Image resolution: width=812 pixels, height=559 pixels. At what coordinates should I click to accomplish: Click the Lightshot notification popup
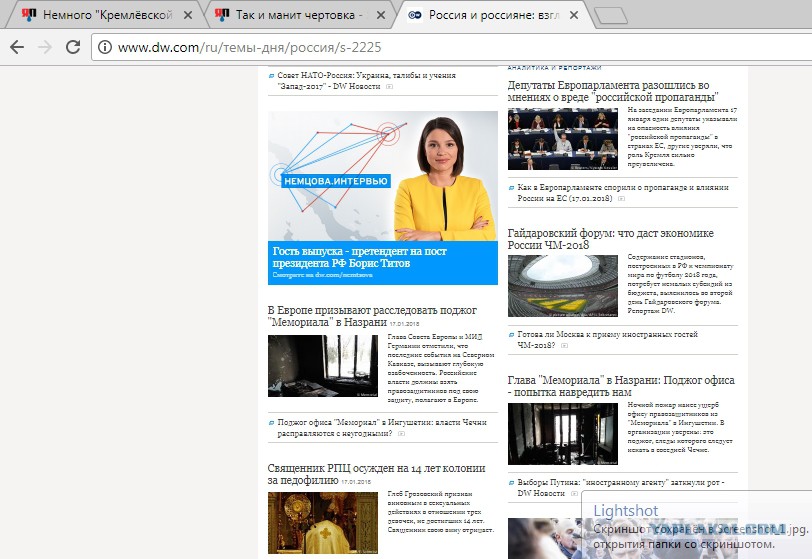697,524
